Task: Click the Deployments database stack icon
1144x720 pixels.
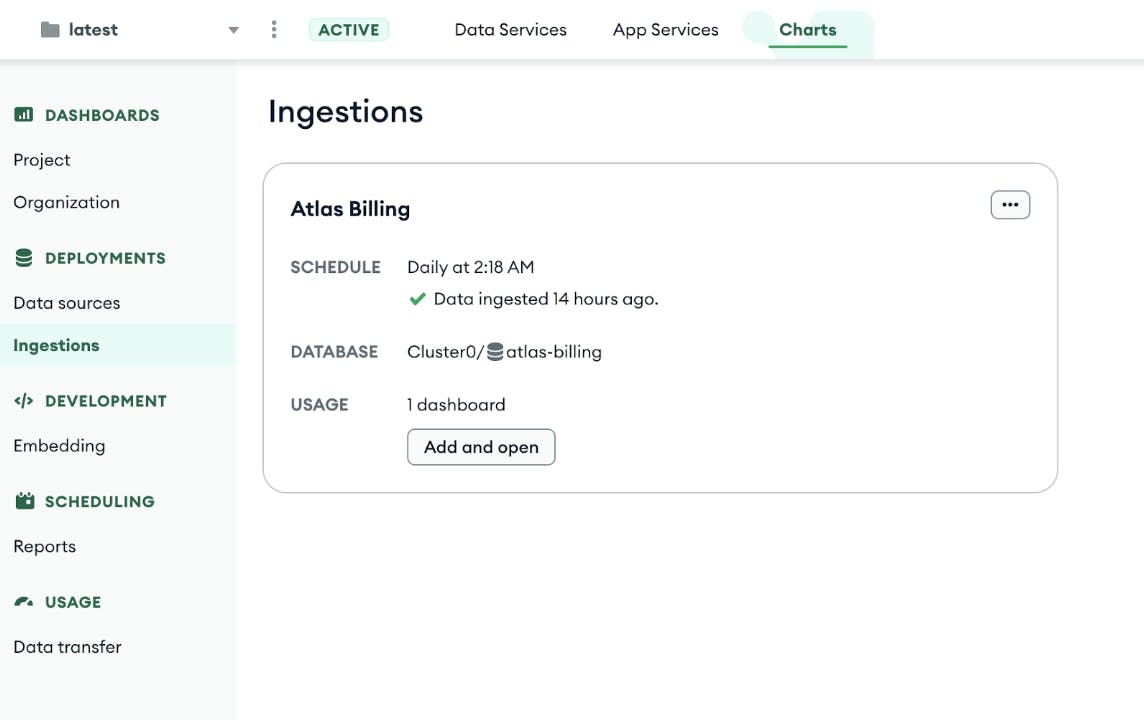Action: click(x=24, y=258)
